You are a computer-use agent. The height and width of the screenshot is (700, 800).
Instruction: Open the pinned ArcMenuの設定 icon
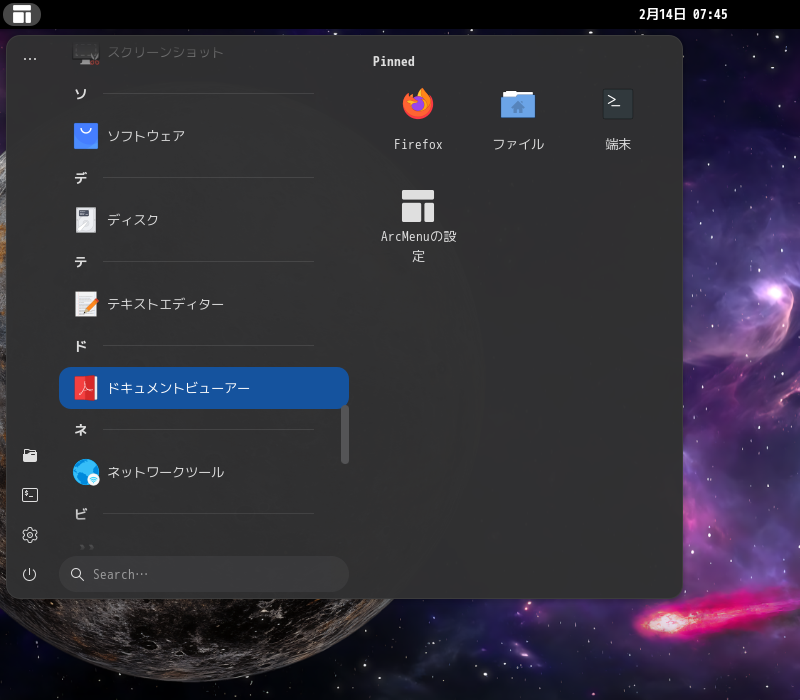tap(418, 206)
